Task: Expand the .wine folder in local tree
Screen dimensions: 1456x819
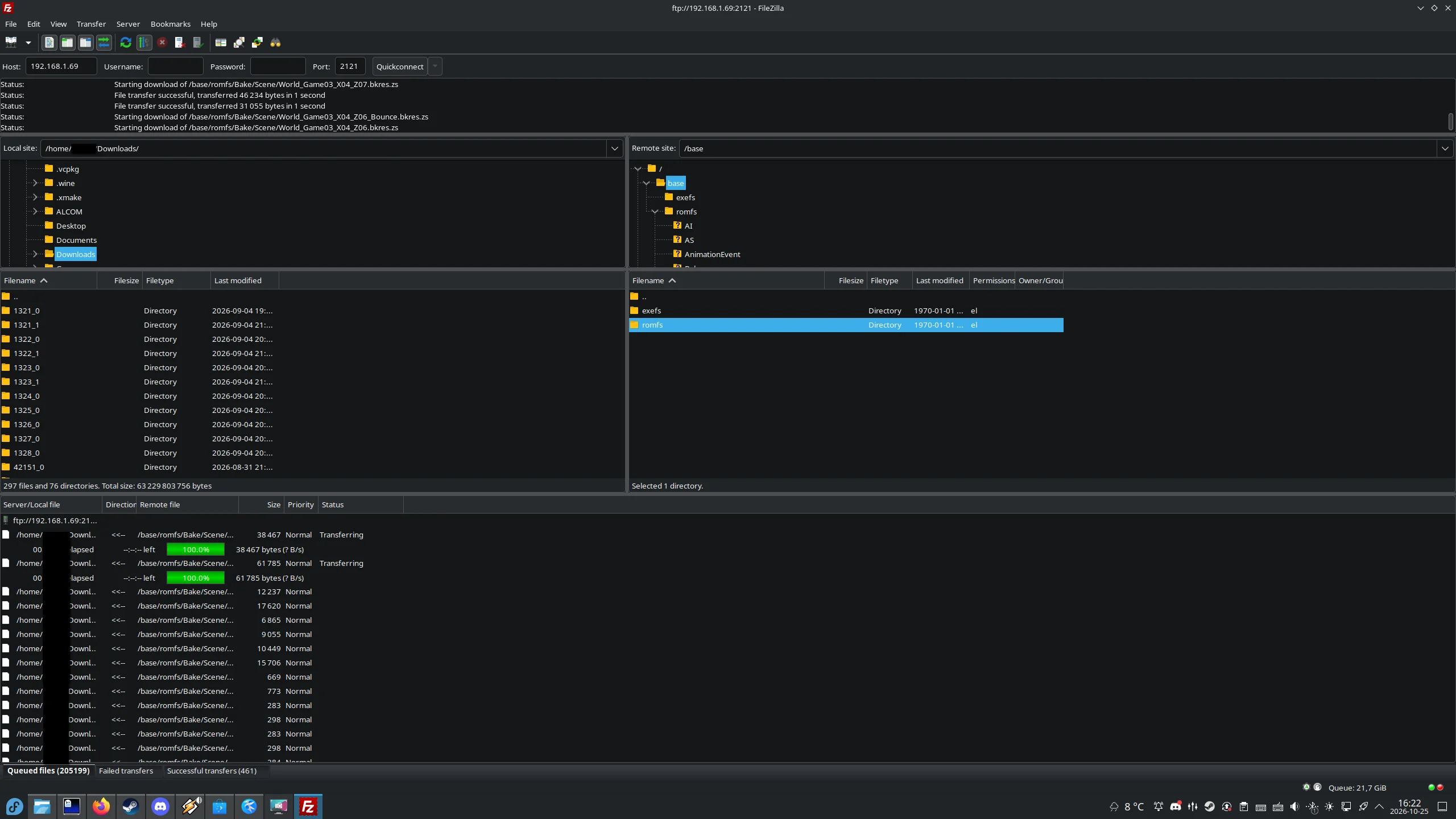Action: point(35,183)
